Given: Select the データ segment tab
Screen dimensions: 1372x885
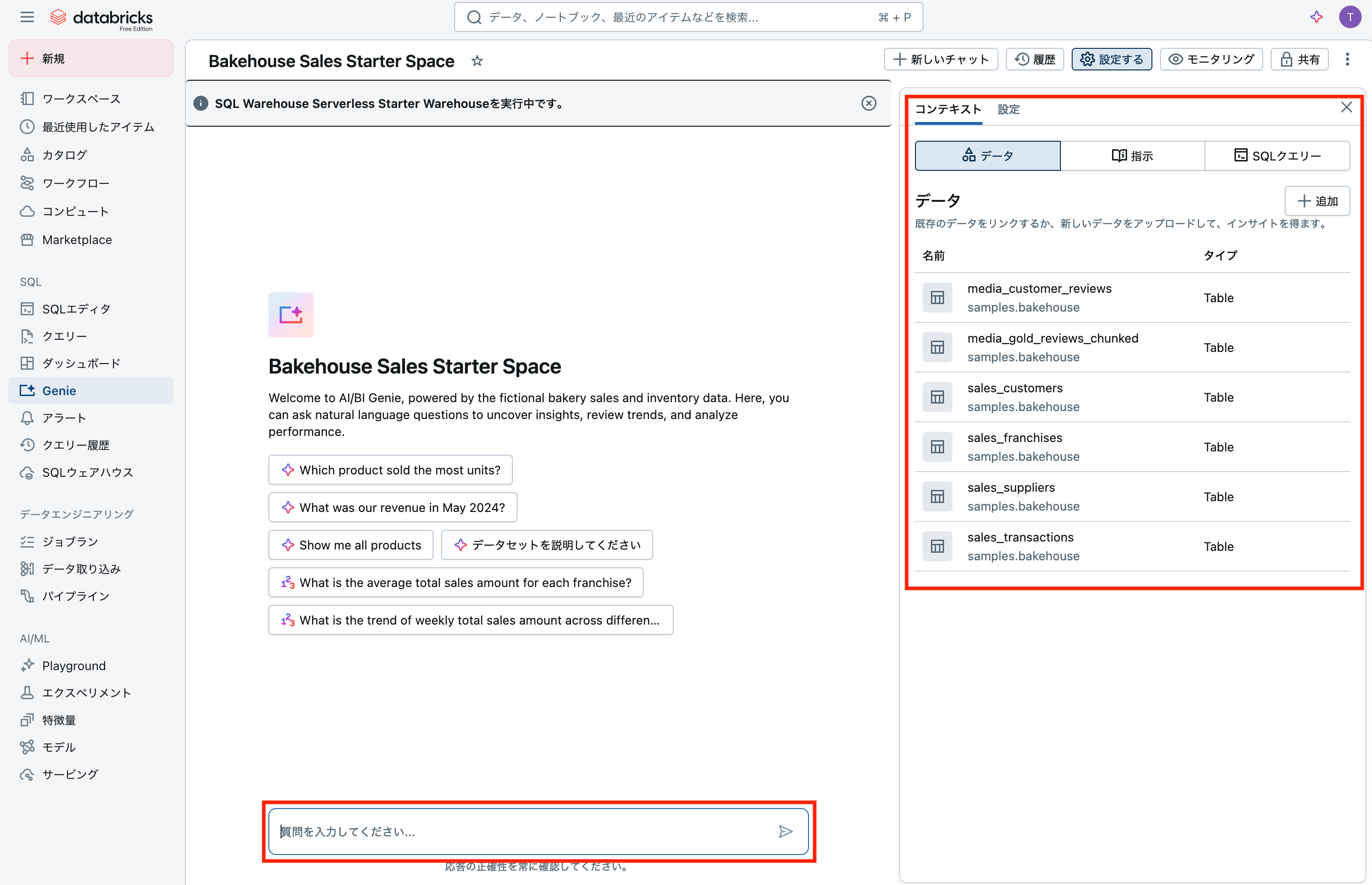Looking at the screenshot, I should click(988, 156).
